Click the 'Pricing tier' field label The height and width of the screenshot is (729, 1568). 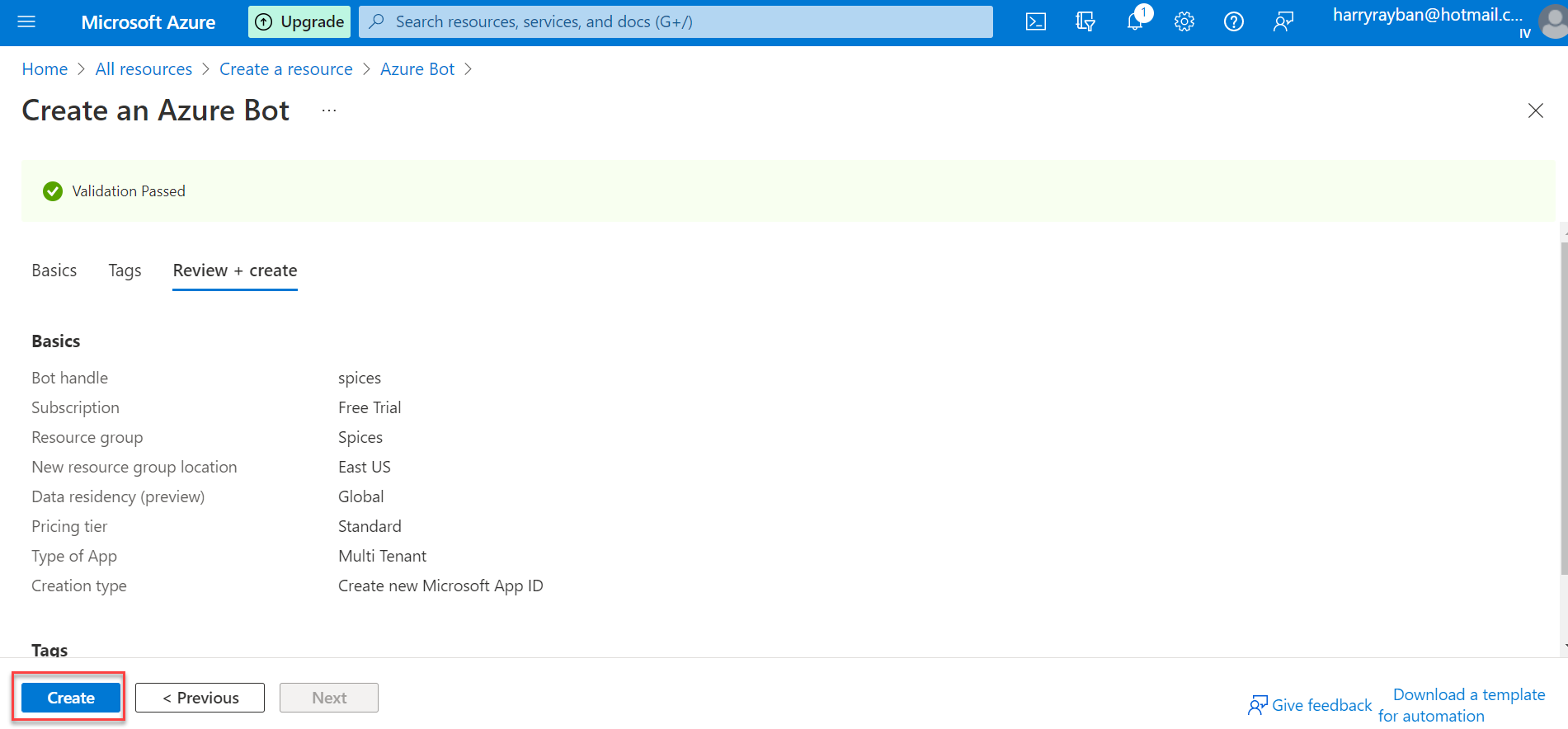[x=69, y=526]
